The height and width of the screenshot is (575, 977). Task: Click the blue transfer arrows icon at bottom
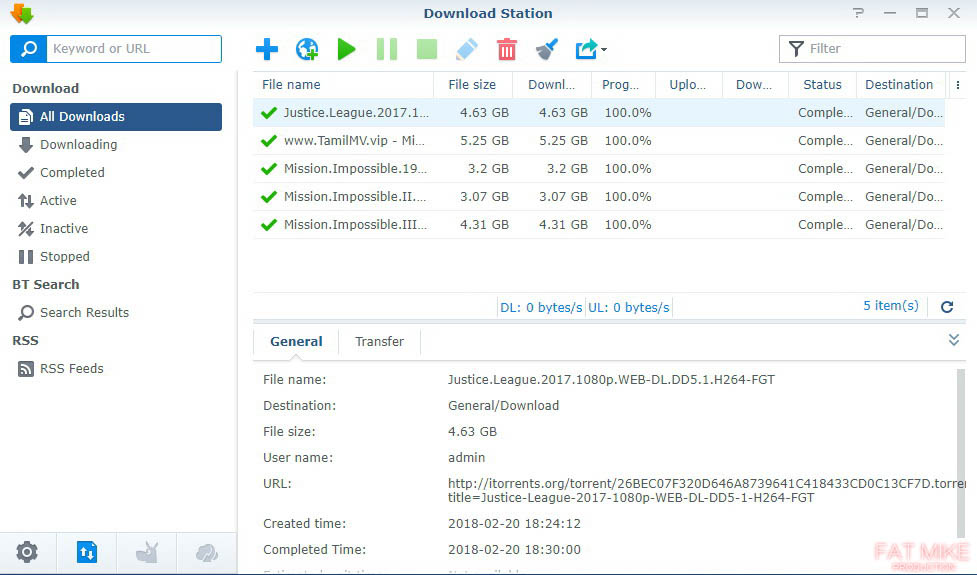click(87, 552)
